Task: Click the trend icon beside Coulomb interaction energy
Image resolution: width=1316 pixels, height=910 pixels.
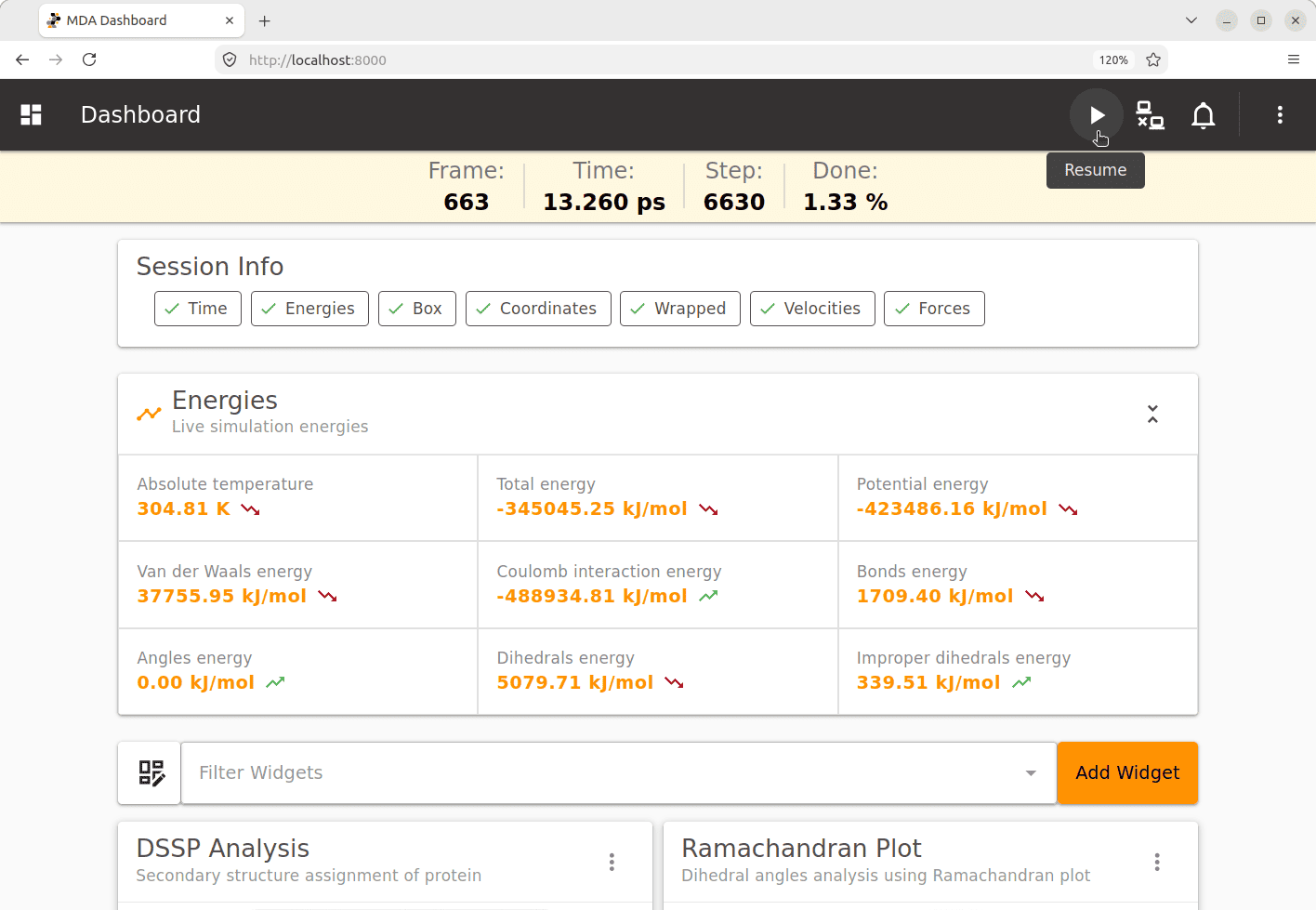Action: (708, 596)
